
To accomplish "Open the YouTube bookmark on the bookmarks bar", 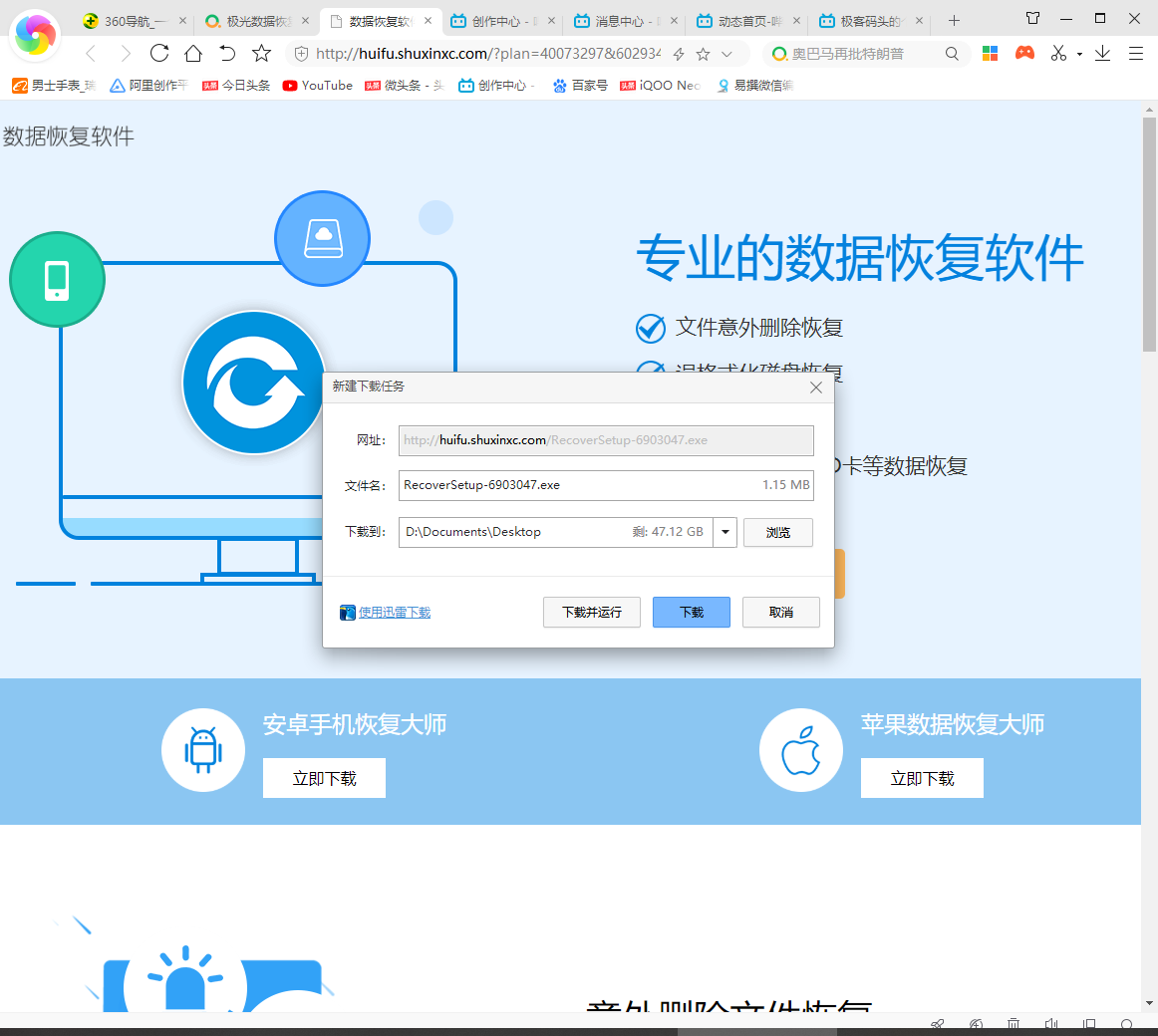I will click(x=317, y=86).
